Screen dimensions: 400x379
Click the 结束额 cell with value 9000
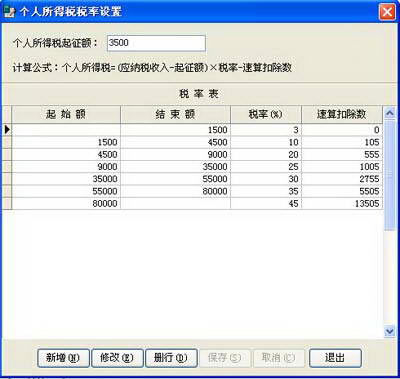pyautogui.click(x=175, y=155)
